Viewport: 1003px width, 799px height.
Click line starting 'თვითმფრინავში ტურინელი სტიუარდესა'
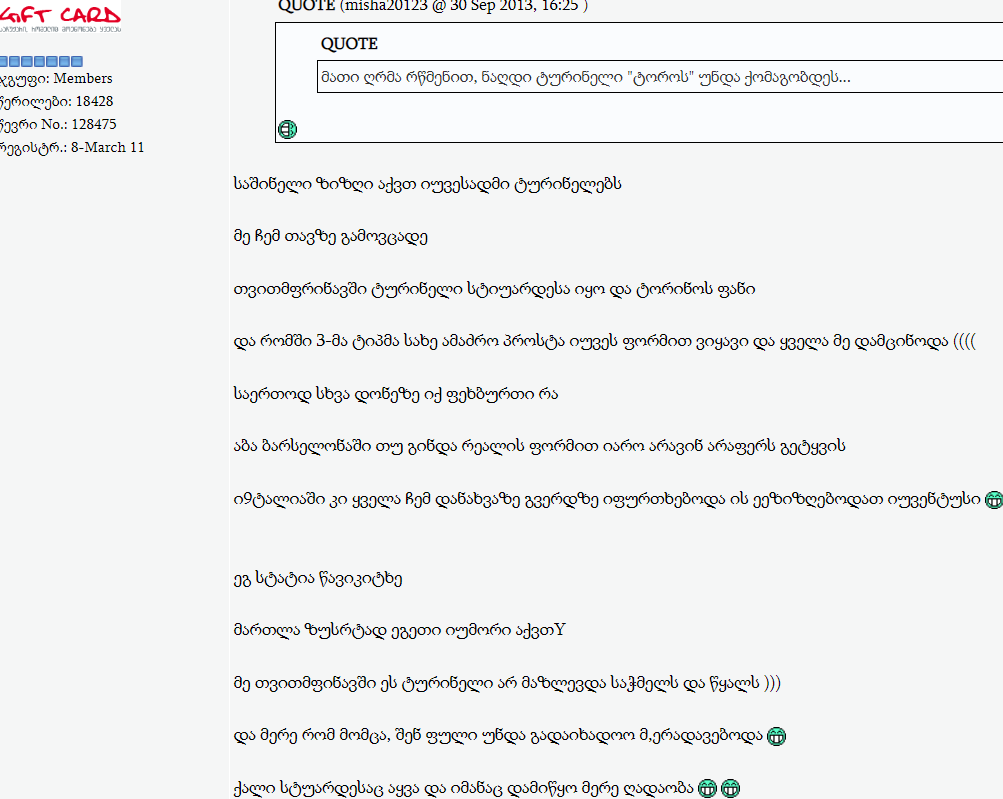pos(494,289)
